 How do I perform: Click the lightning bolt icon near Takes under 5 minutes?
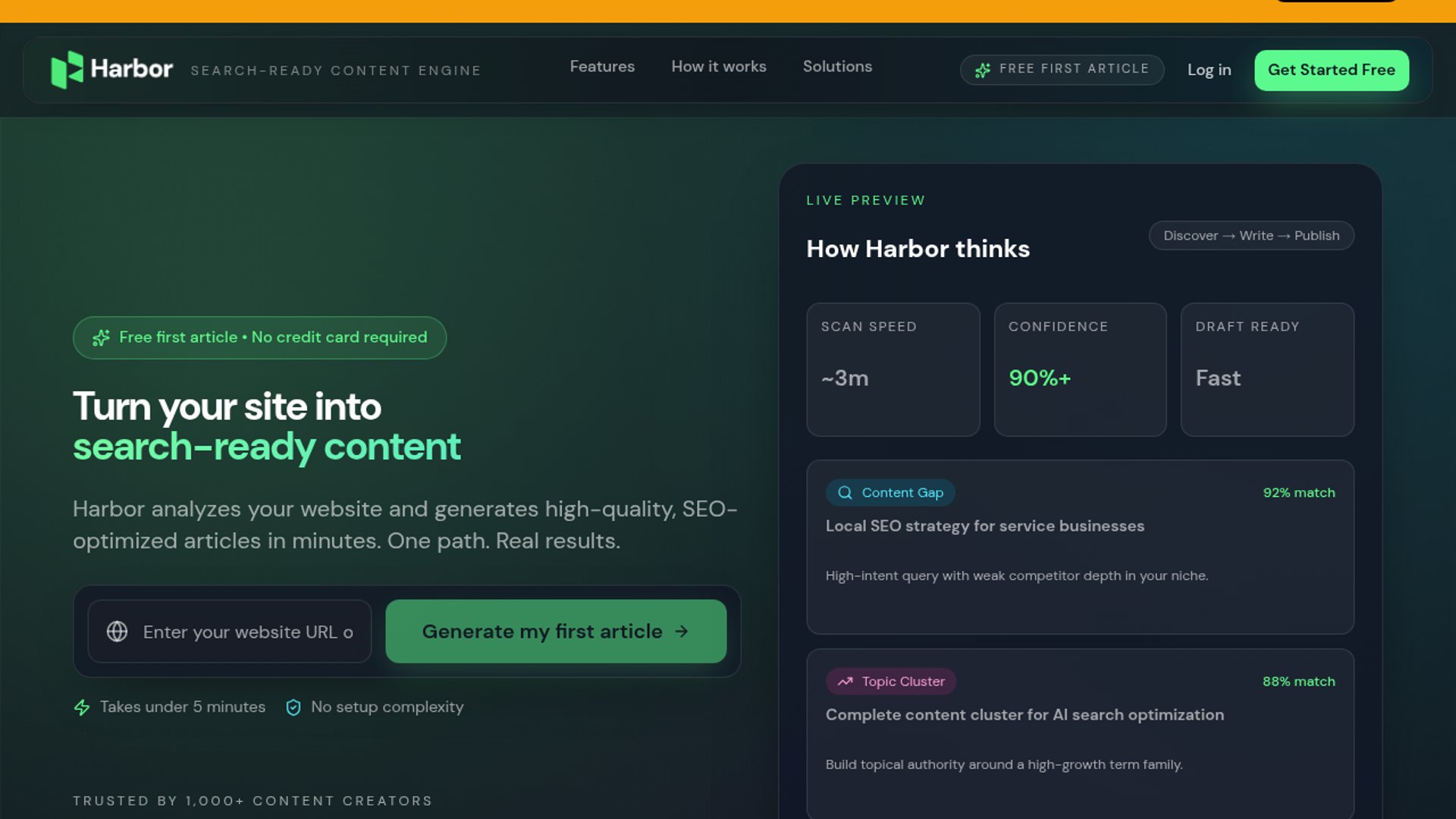(82, 708)
